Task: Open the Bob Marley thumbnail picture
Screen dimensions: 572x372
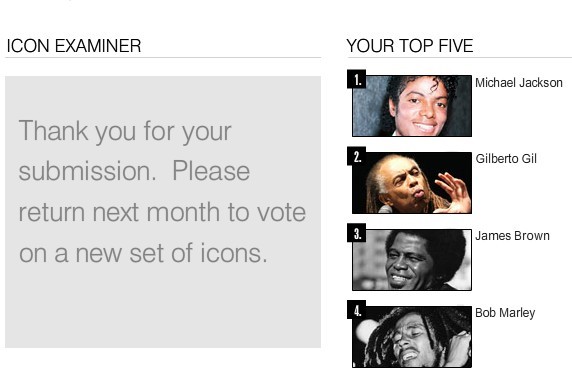Action: 412,337
